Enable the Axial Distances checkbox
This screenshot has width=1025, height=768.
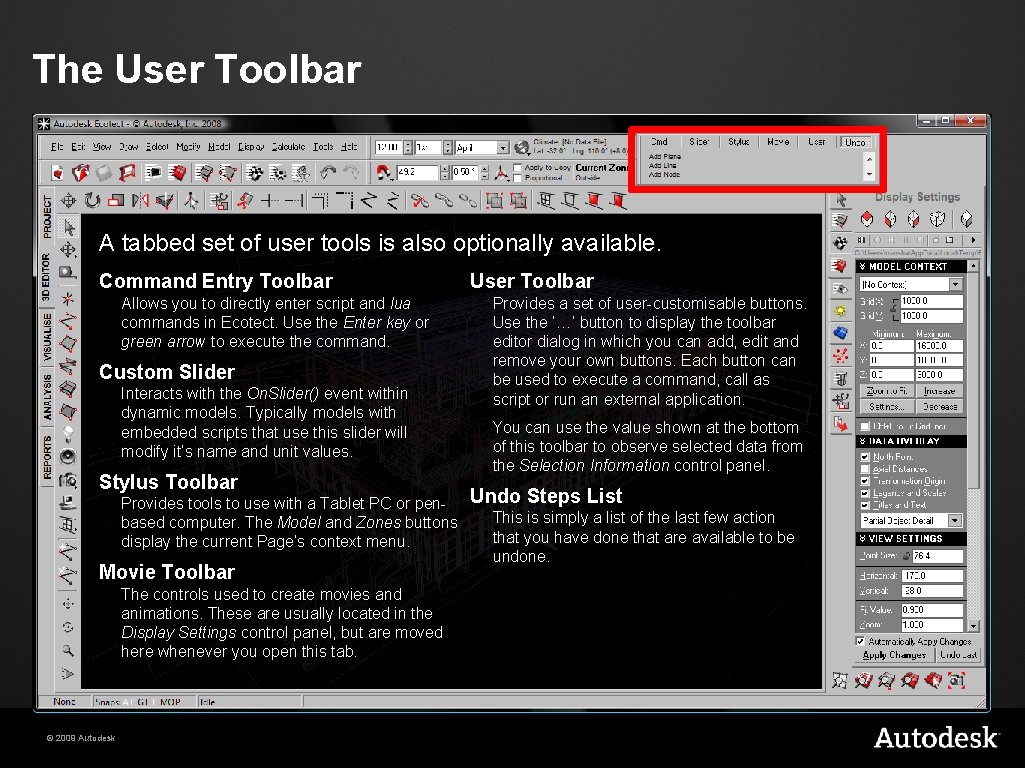(865, 469)
